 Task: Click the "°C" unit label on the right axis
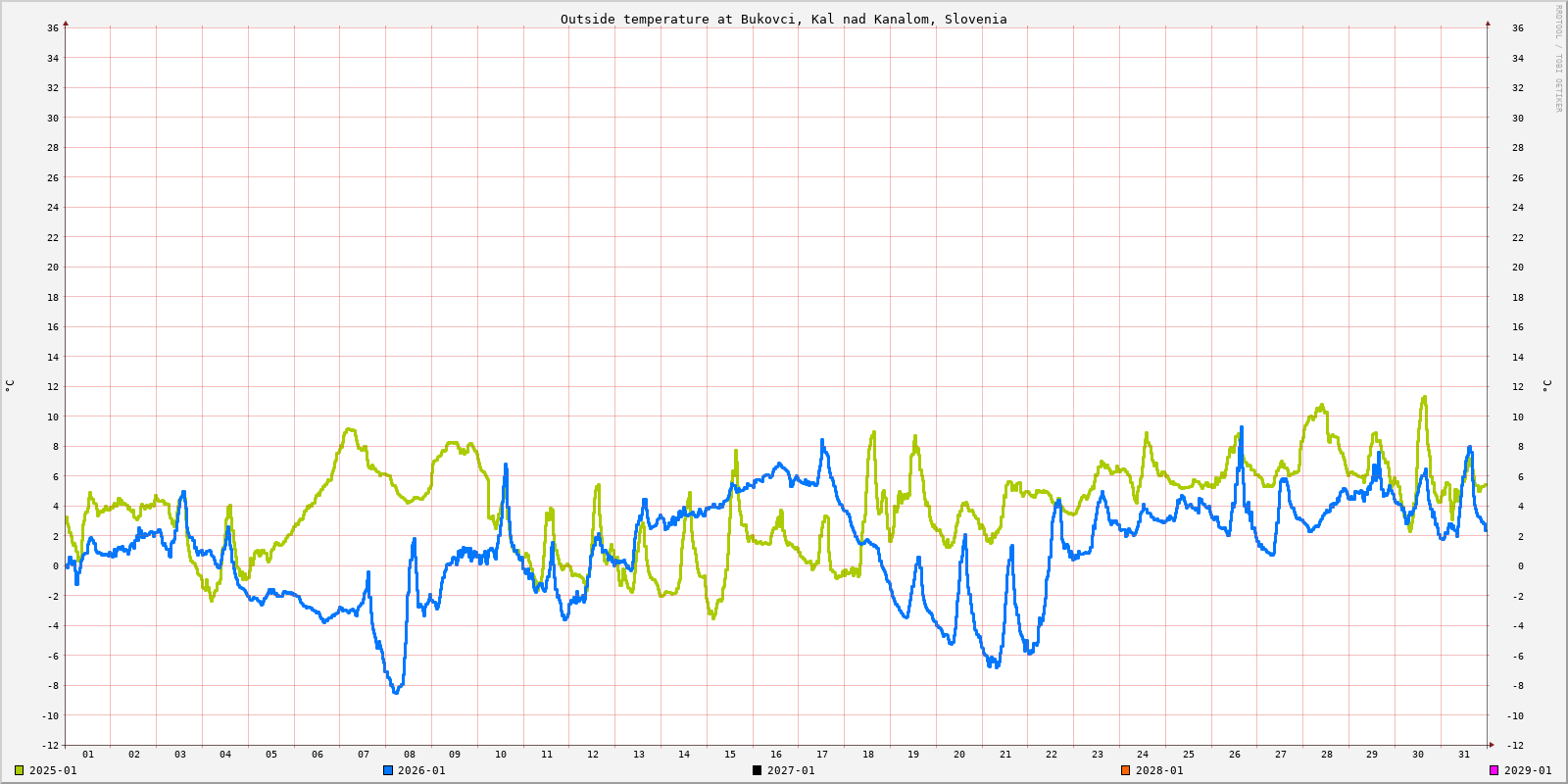point(1546,386)
